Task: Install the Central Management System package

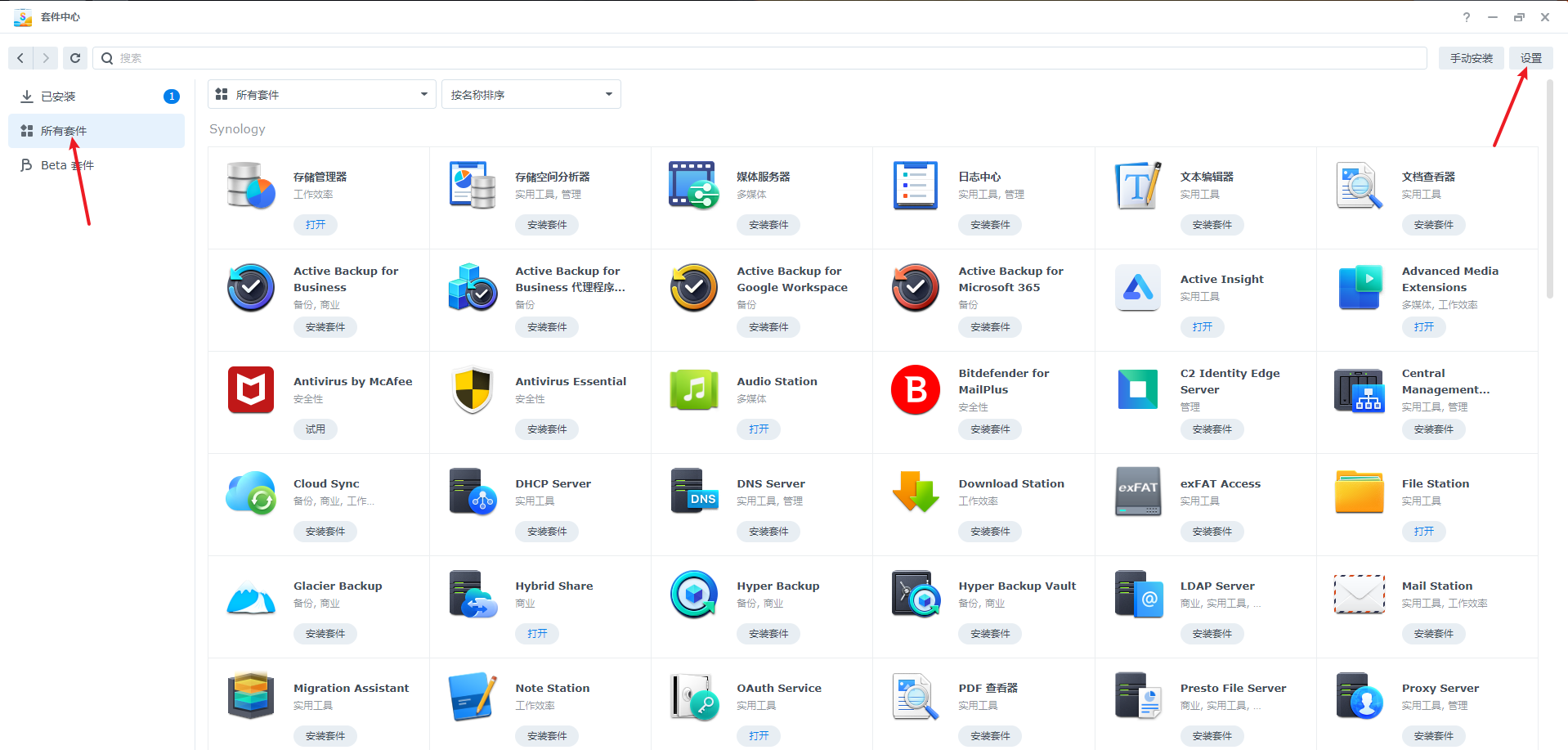Action: tap(1434, 429)
